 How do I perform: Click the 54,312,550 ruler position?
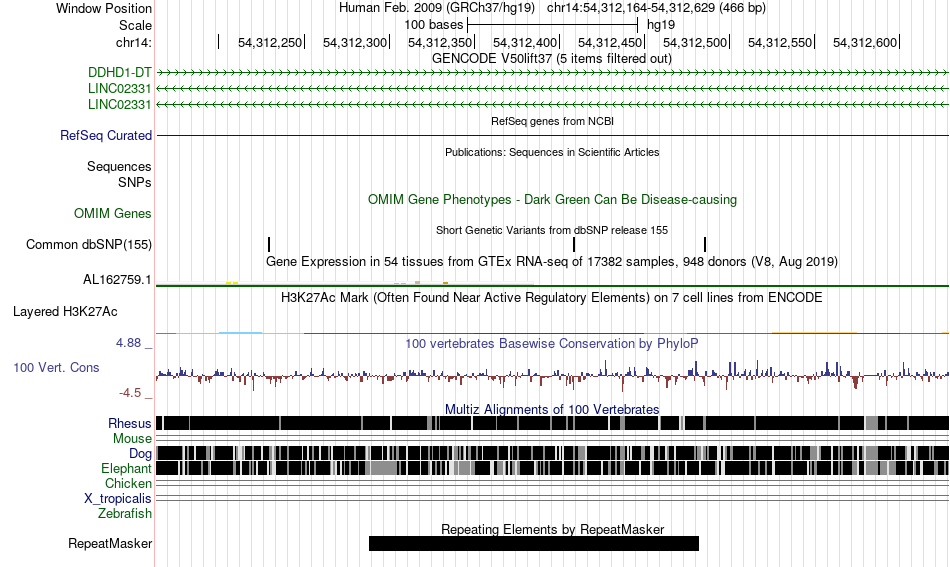[x=780, y=42]
